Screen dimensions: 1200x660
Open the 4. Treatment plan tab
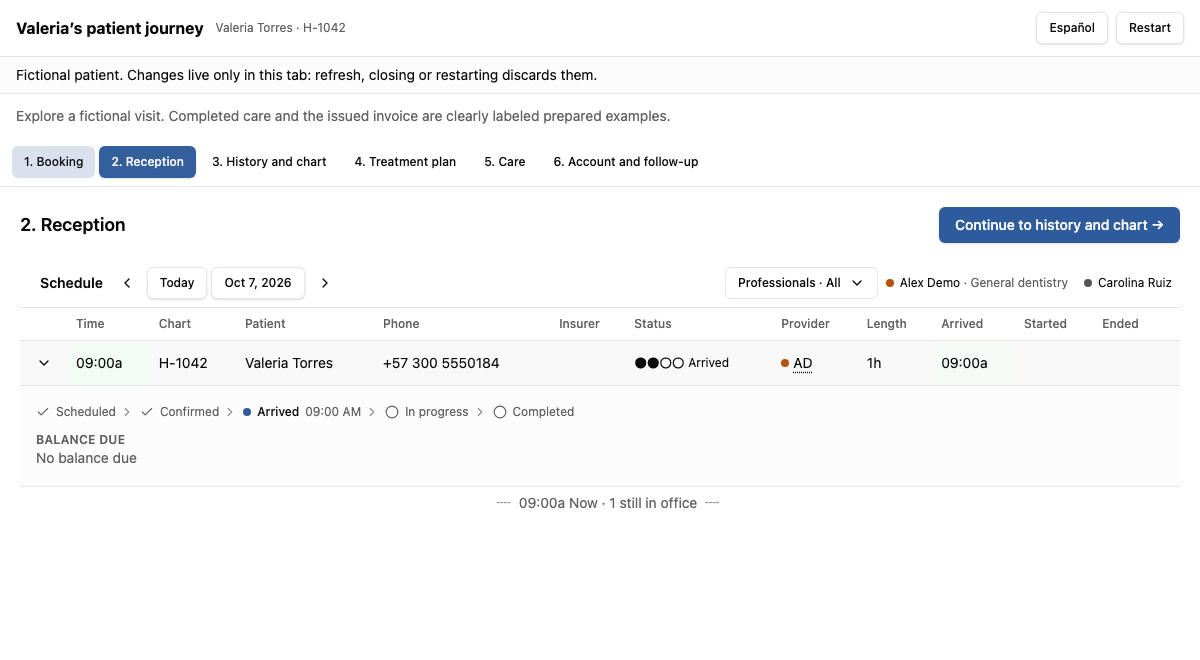coord(405,162)
